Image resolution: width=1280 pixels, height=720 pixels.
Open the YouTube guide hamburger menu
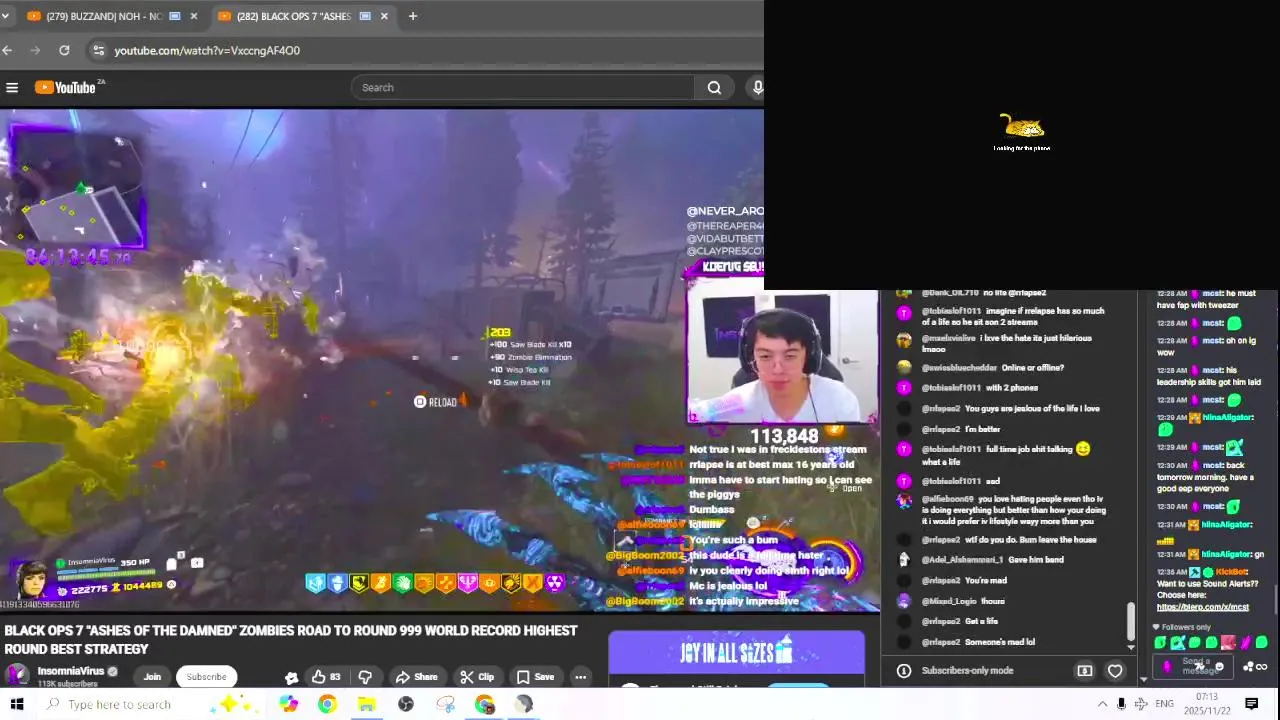tap(12, 88)
